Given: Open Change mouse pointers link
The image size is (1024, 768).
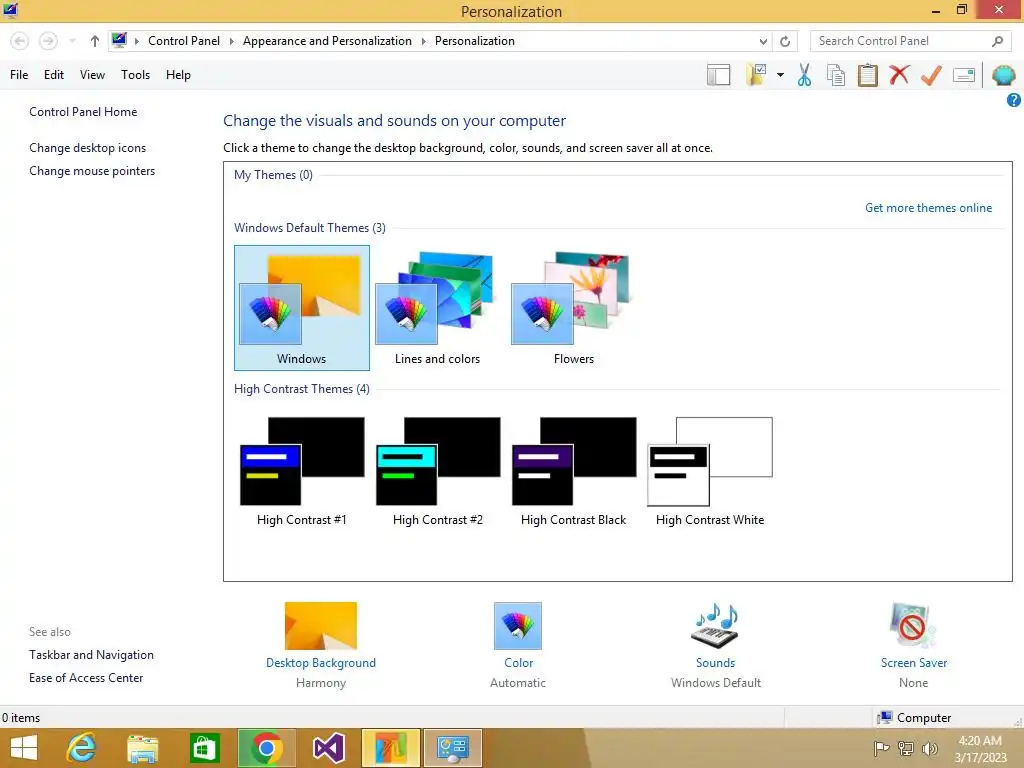Looking at the screenshot, I should coord(92,171).
